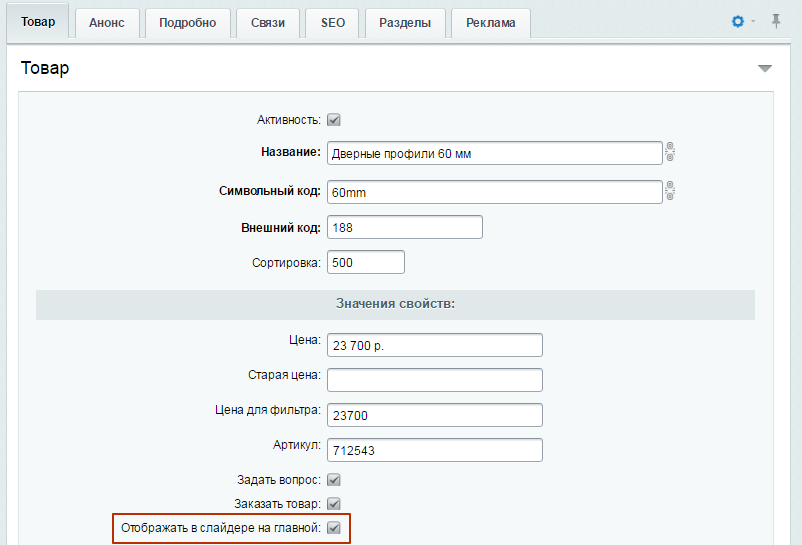The width and height of the screenshot is (802, 545).
Task: Toggle the Заказать товар checkbox
Action: 334,504
